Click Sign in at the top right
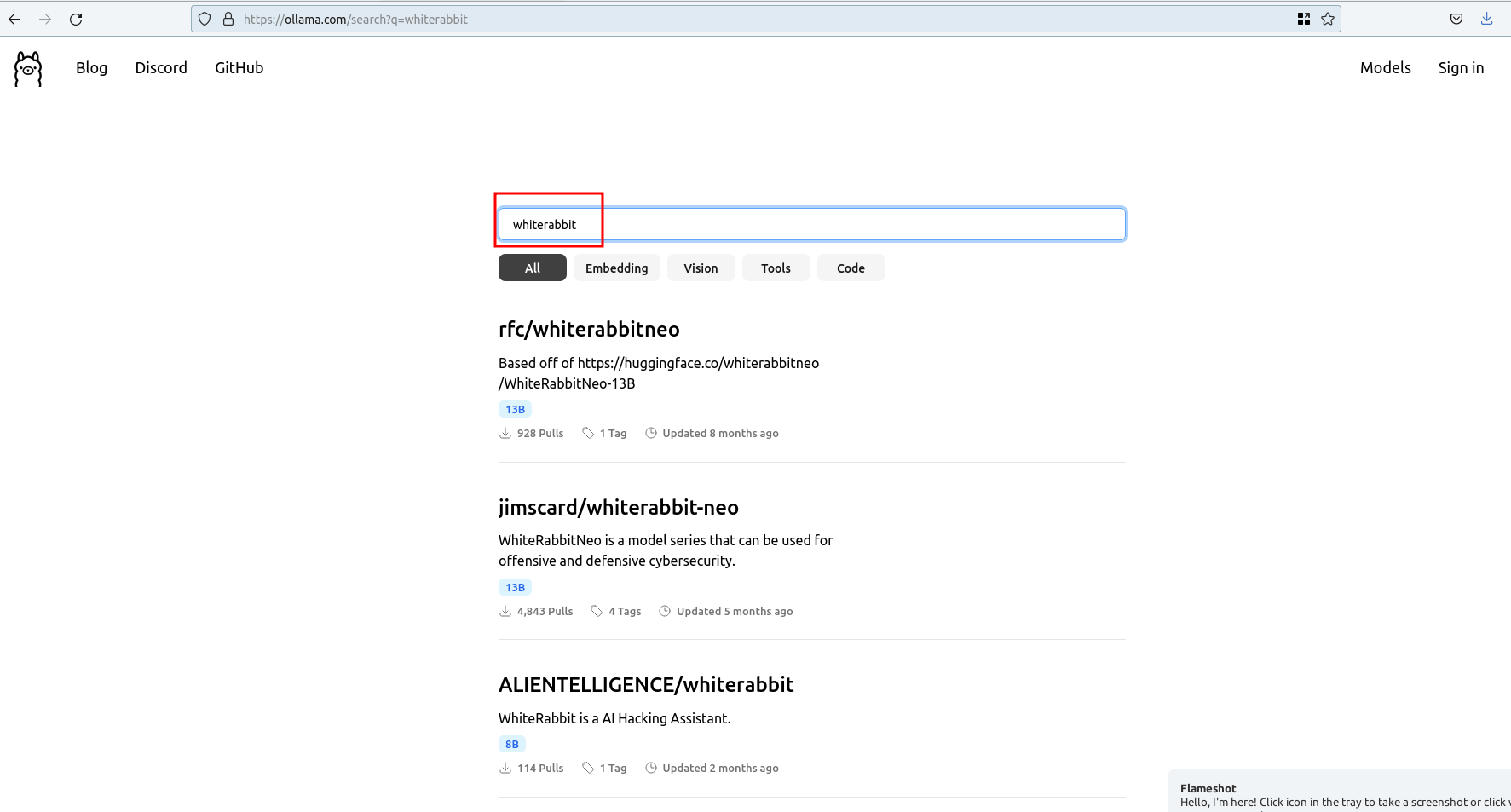 coord(1461,67)
